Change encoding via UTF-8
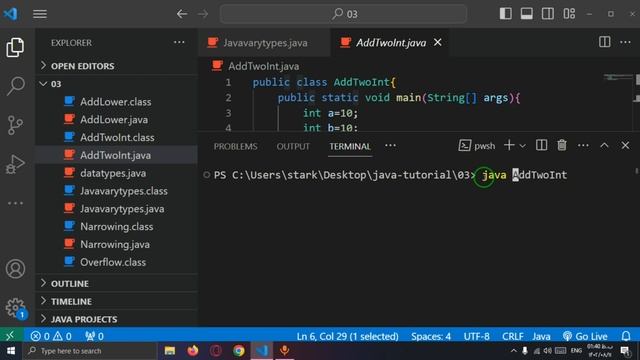640x360 pixels. pos(476,336)
